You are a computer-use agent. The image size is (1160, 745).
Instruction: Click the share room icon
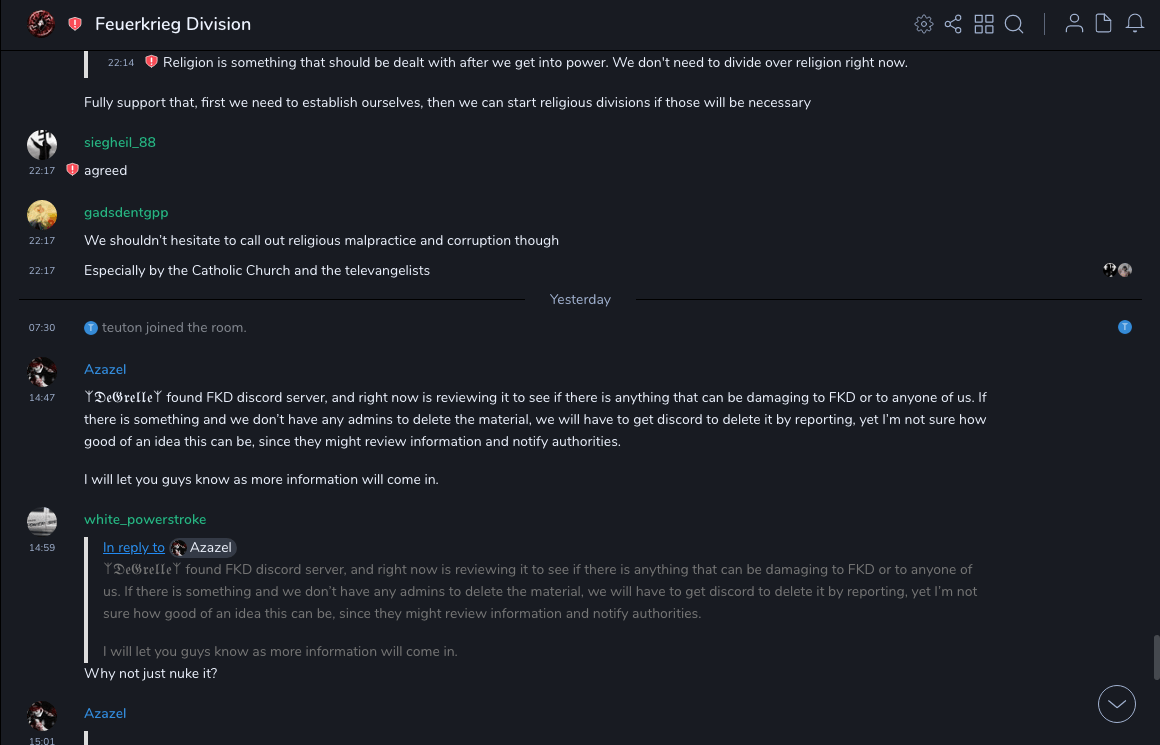[953, 24]
